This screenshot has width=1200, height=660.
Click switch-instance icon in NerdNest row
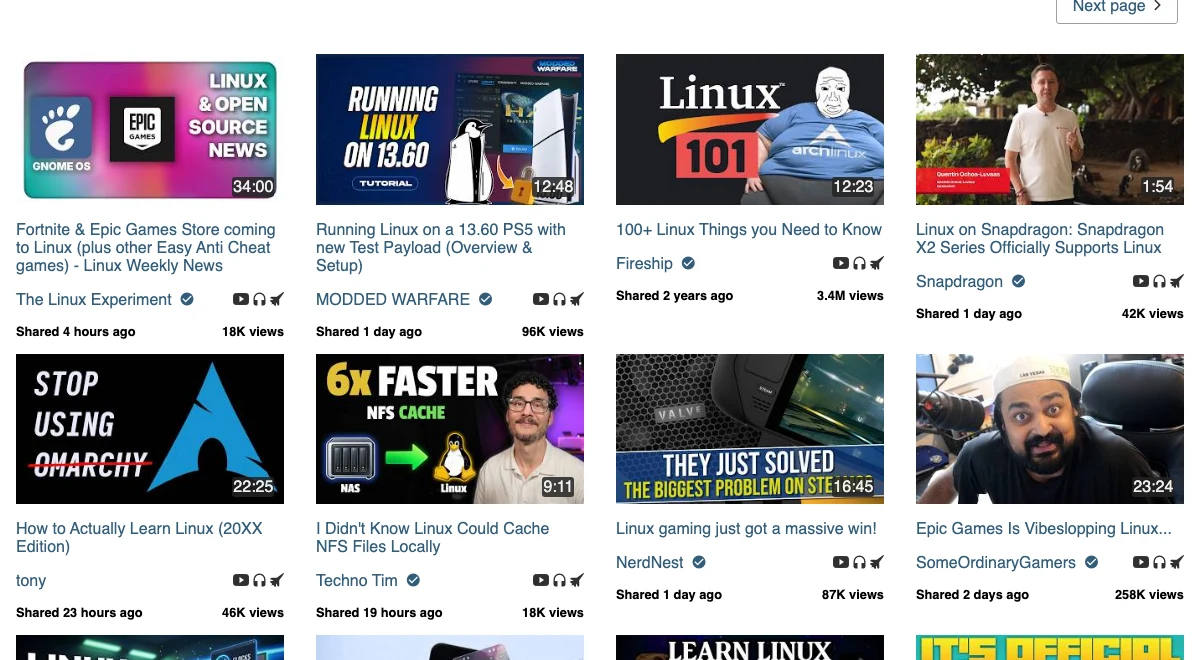(877, 562)
